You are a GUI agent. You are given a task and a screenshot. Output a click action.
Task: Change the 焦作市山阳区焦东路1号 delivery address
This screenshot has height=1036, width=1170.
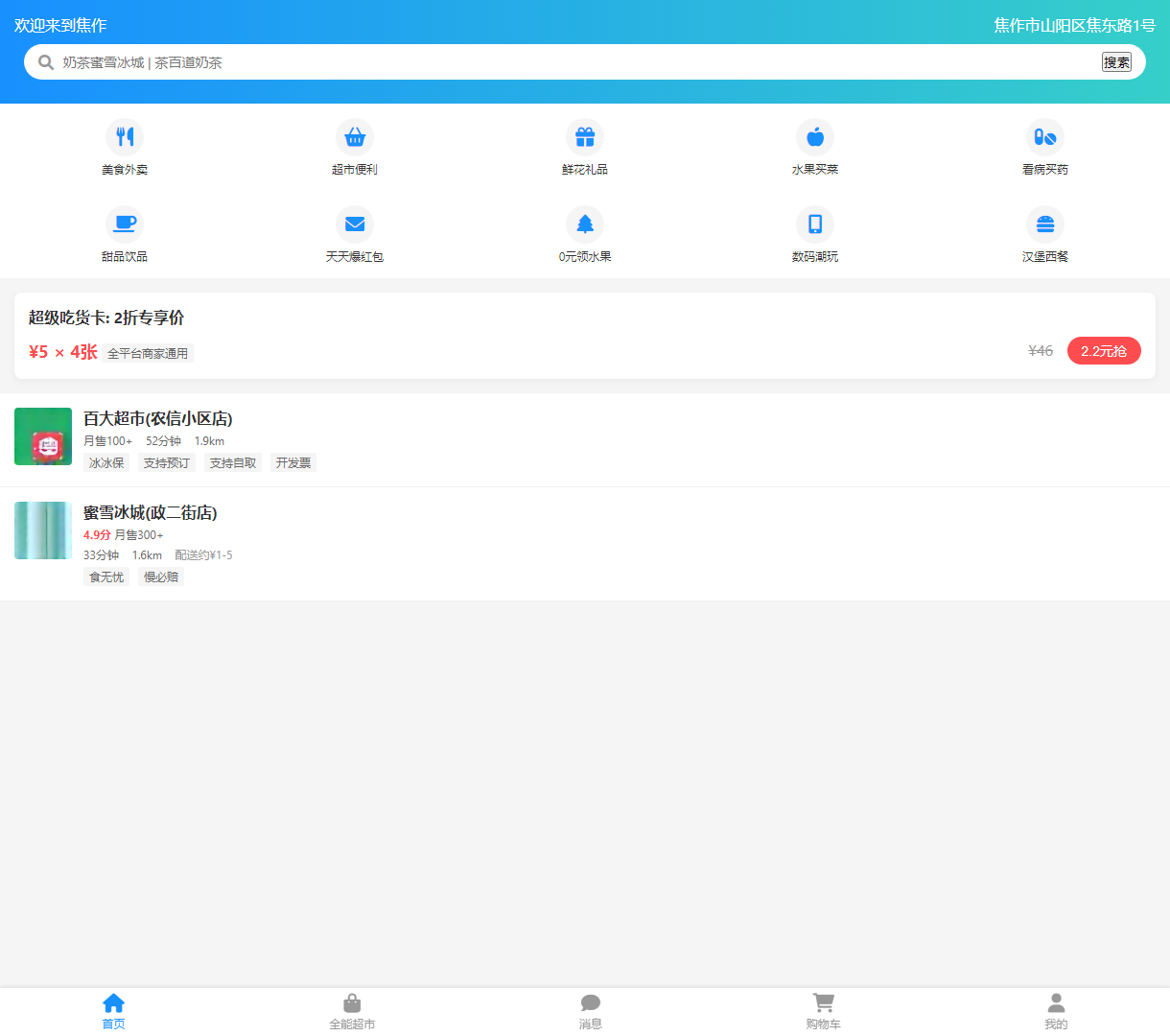pyautogui.click(x=1074, y=26)
